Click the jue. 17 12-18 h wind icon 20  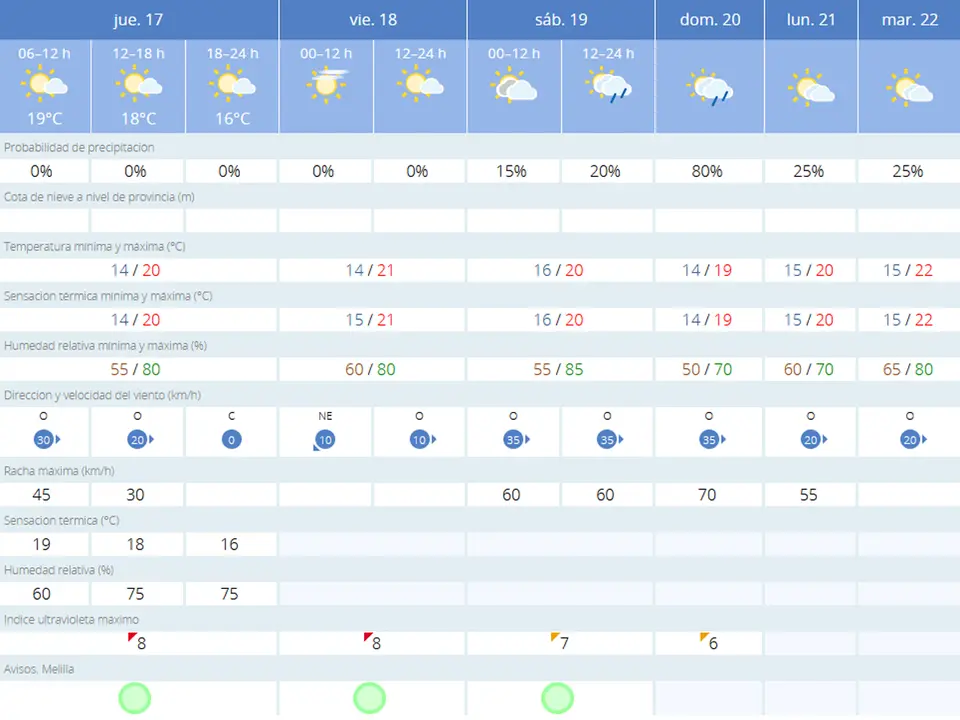coord(140,440)
